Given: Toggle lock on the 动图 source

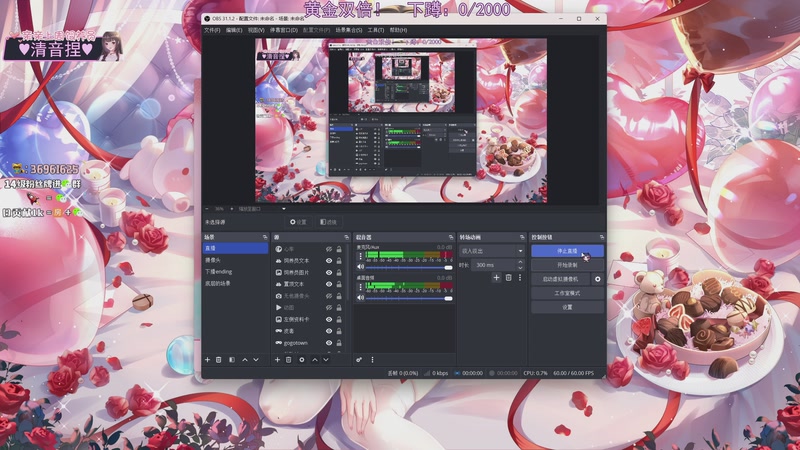Looking at the screenshot, I should click(x=339, y=308).
